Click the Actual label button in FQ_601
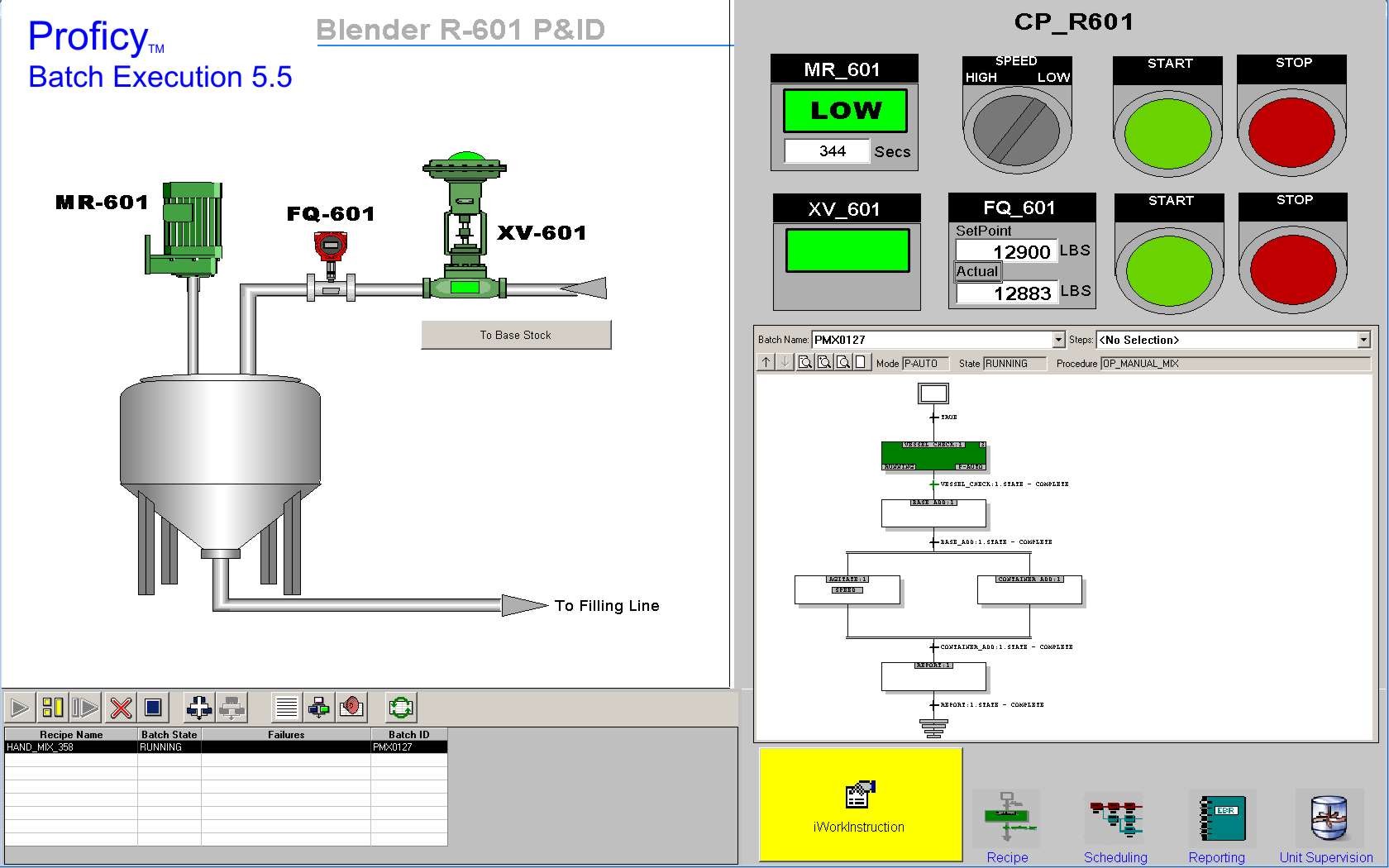The height and width of the screenshot is (868, 1389). (x=978, y=271)
